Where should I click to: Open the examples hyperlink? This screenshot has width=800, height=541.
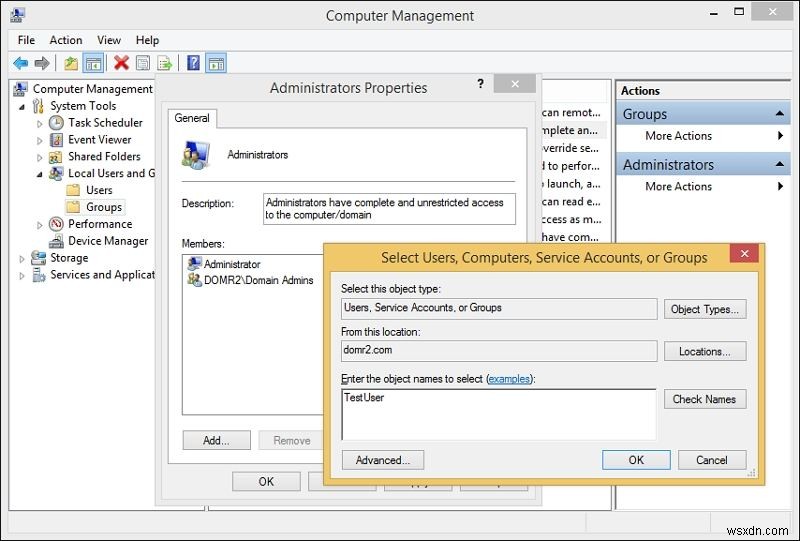pyautogui.click(x=509, y=380)
